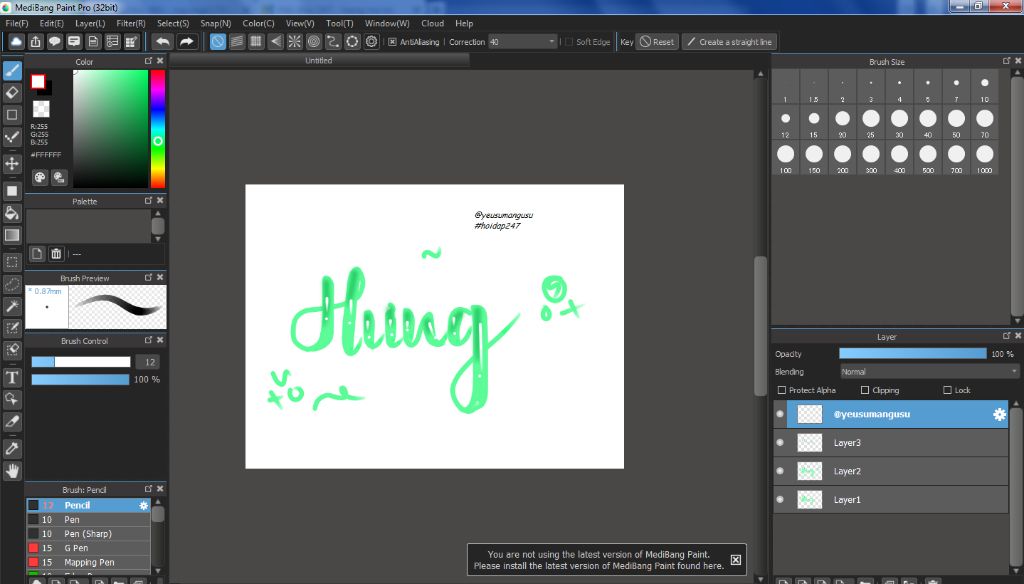
Task: Select the Gradient tool
Action: click(12, 235)
